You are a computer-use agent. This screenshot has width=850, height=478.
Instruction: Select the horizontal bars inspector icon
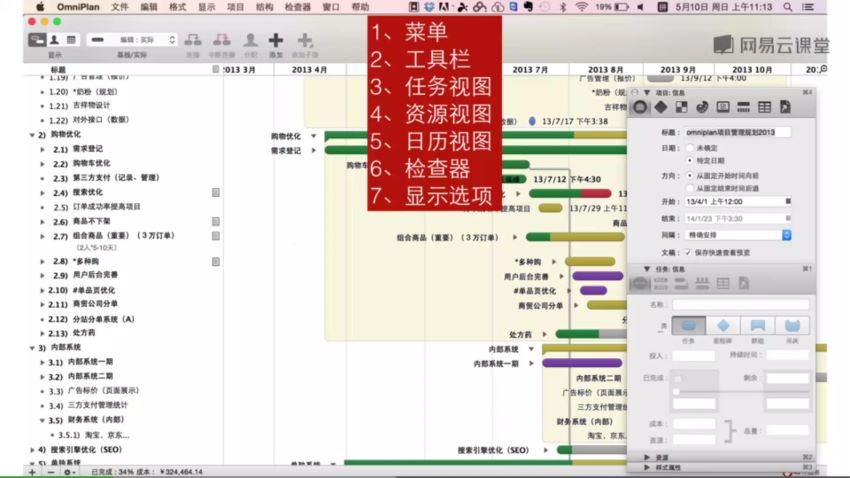pyautogui.click(x=743, y=107)
